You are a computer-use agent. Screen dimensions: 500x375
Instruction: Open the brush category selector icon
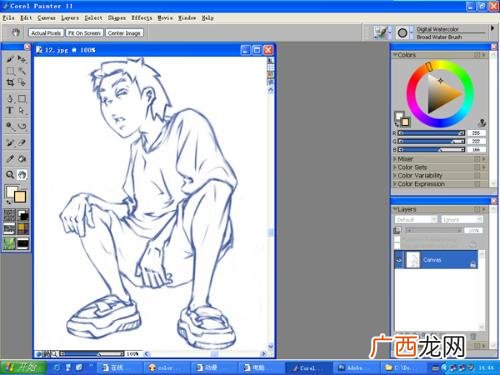click(x=381, y=33)
